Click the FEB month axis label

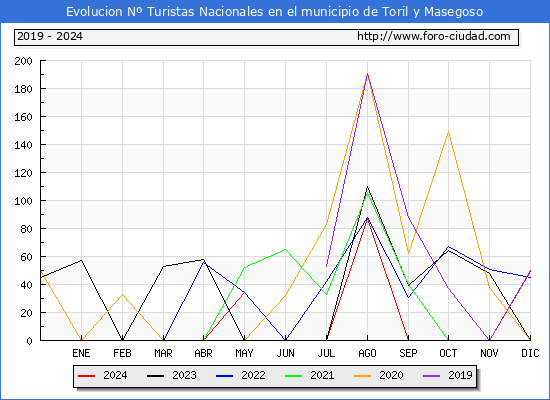tap(122, 353)
